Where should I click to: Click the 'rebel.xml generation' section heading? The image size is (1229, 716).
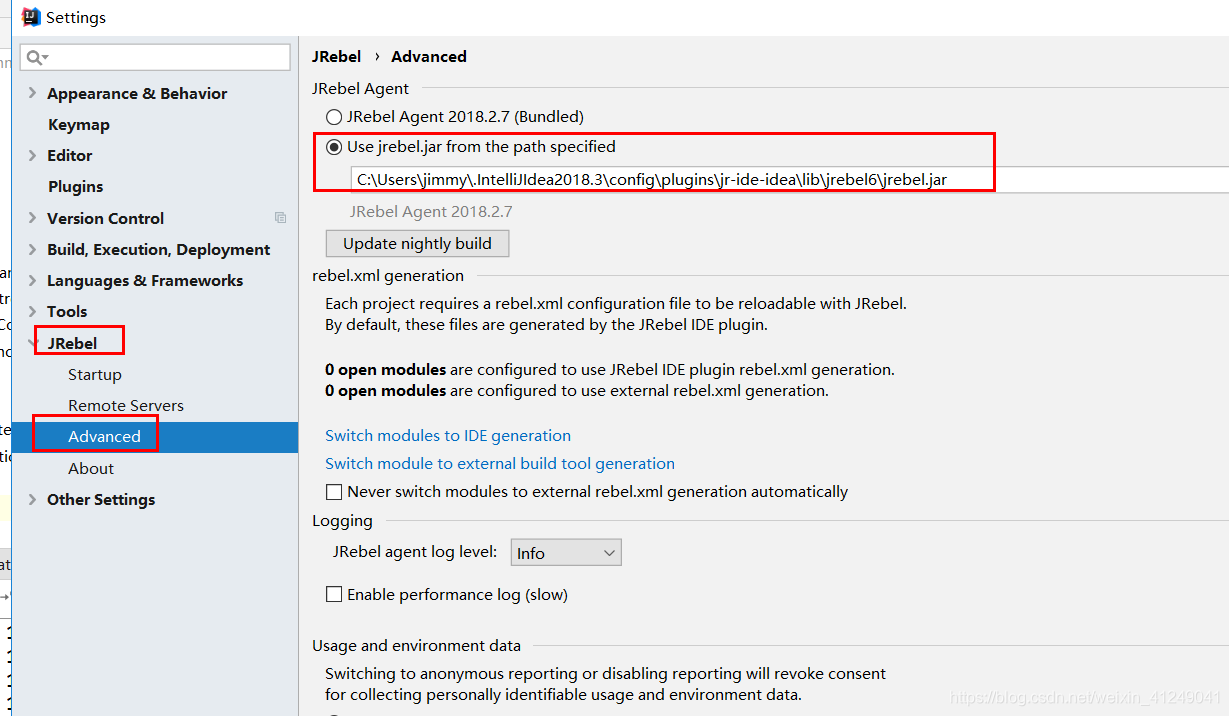tap(388, 276)
